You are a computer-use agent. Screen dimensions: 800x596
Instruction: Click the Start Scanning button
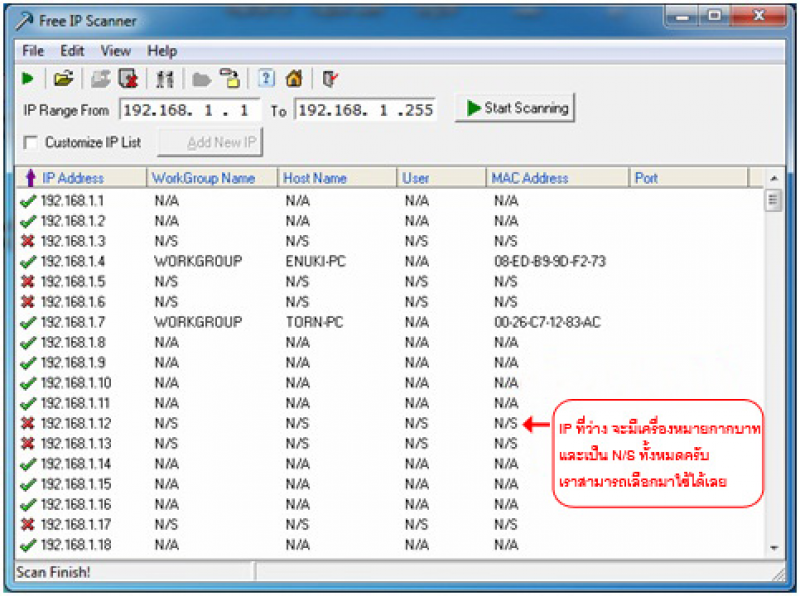(x=515, y=108)
